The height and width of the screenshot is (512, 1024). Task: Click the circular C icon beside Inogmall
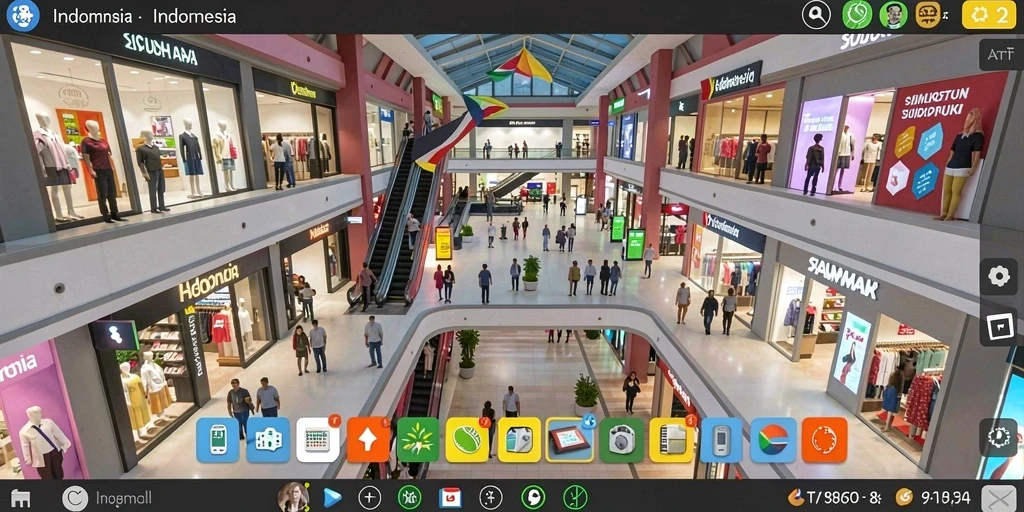[x=75, y=498]
